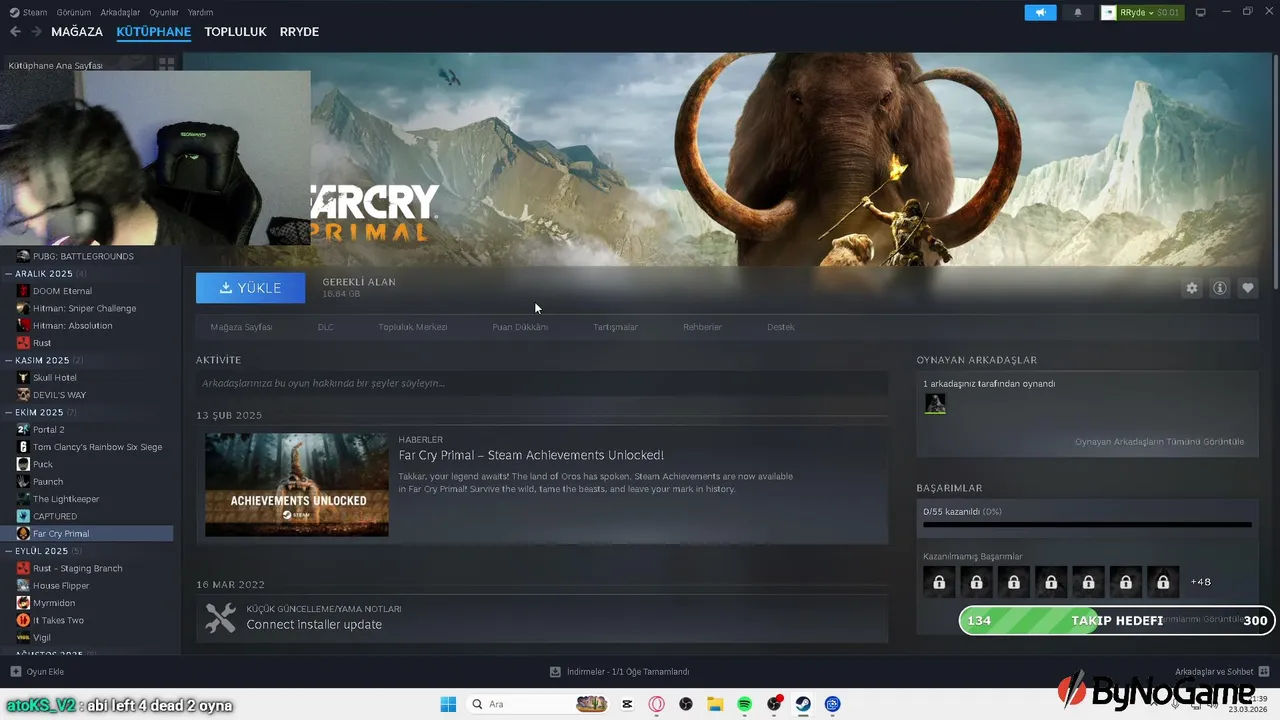The height and width of the screenshot is (720, 1280).
Task: Add Far Cry Primal to favorites heart
Action: tap(1248, 288)
